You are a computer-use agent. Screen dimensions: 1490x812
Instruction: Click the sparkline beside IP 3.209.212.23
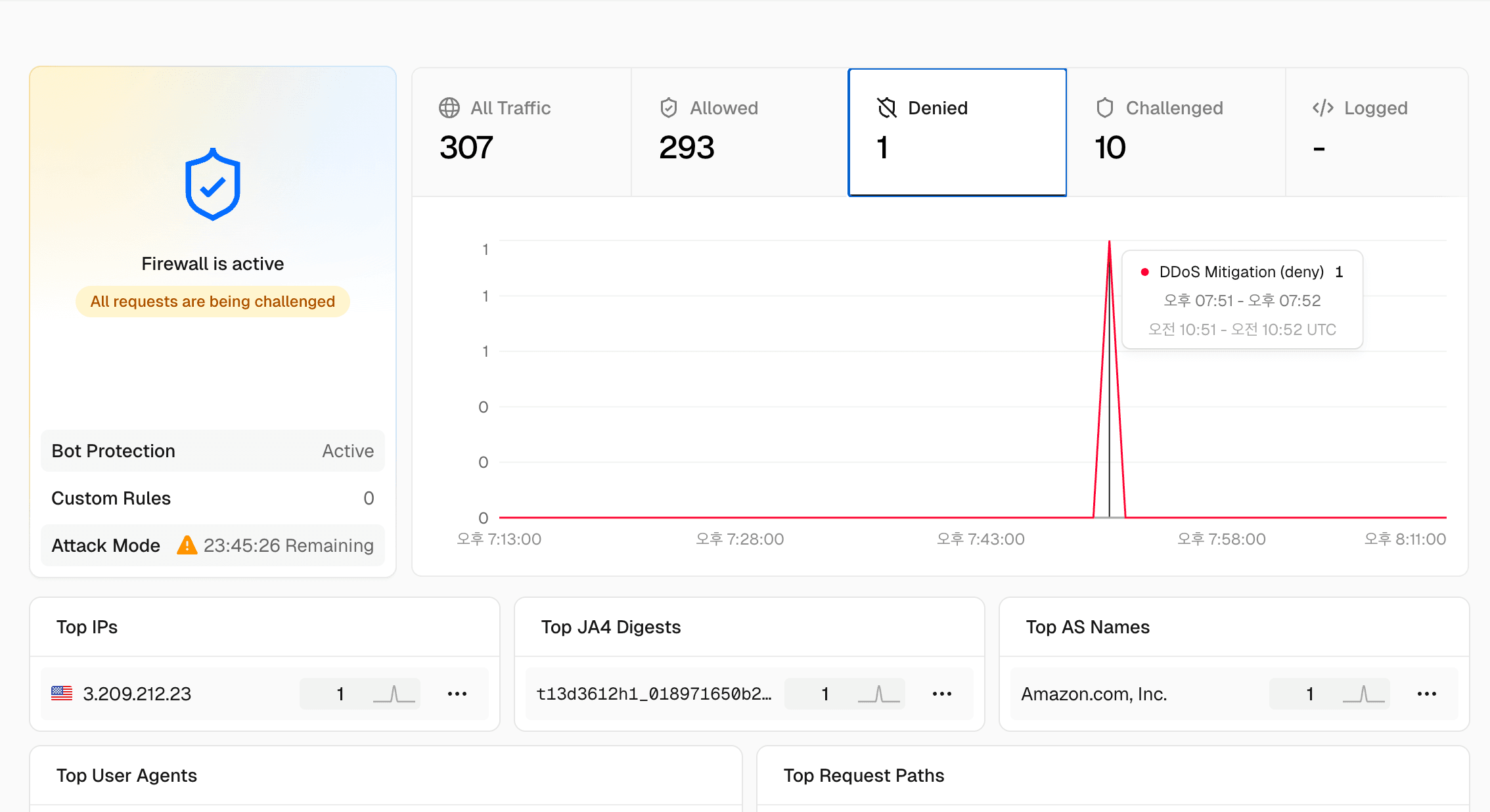pos(394,692)
